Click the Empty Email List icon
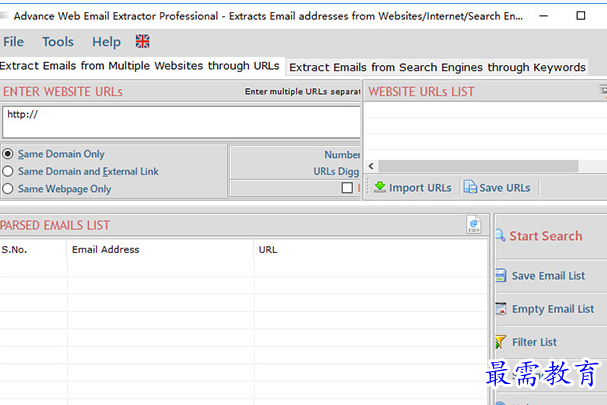 501,309
